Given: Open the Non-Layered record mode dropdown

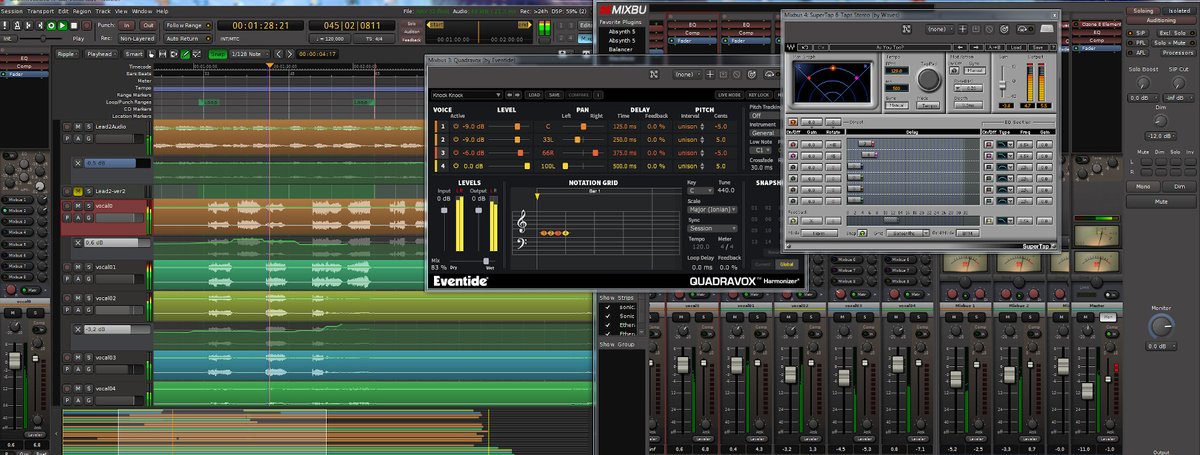Looking at the screenshot, I should pos(137,38).
